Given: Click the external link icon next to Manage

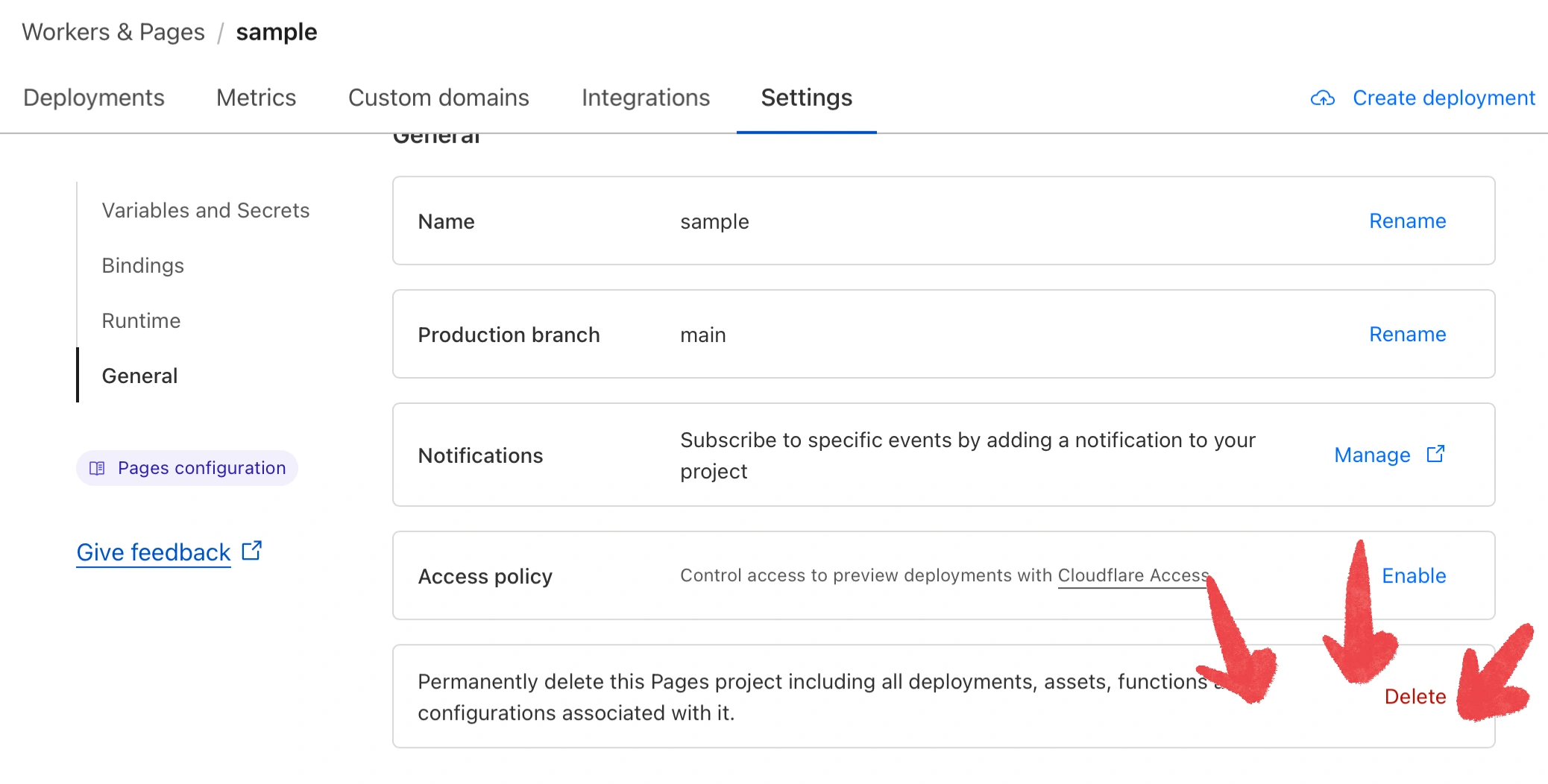Looking at the screenshot, I should 1435,455.
